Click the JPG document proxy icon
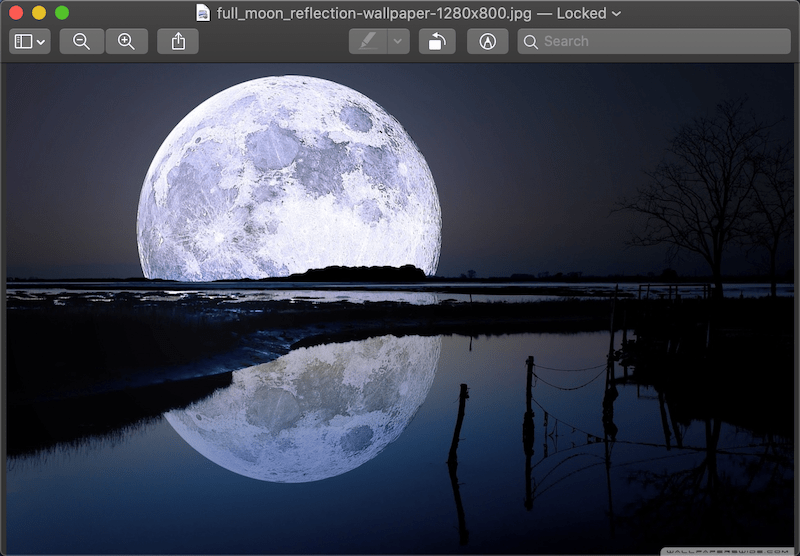Viewport: 800px width, 556px height. 203,13
